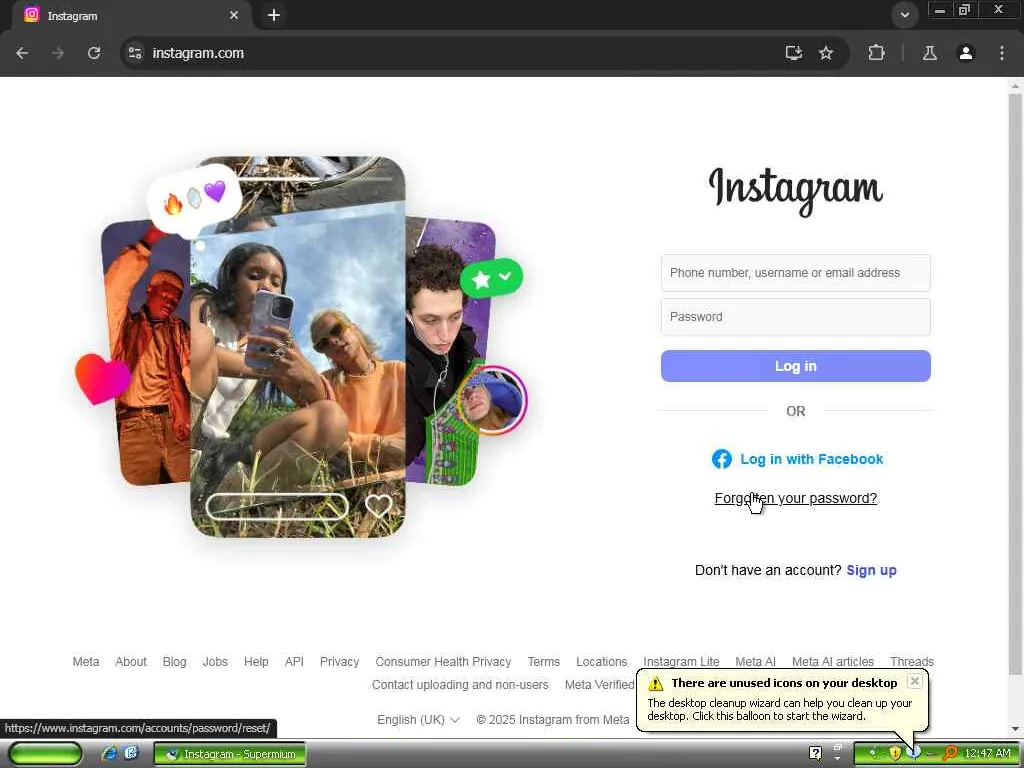The height and width of the screenshot is (768, 1024).
Task: Open the Locations footer link
Action: 601,662
